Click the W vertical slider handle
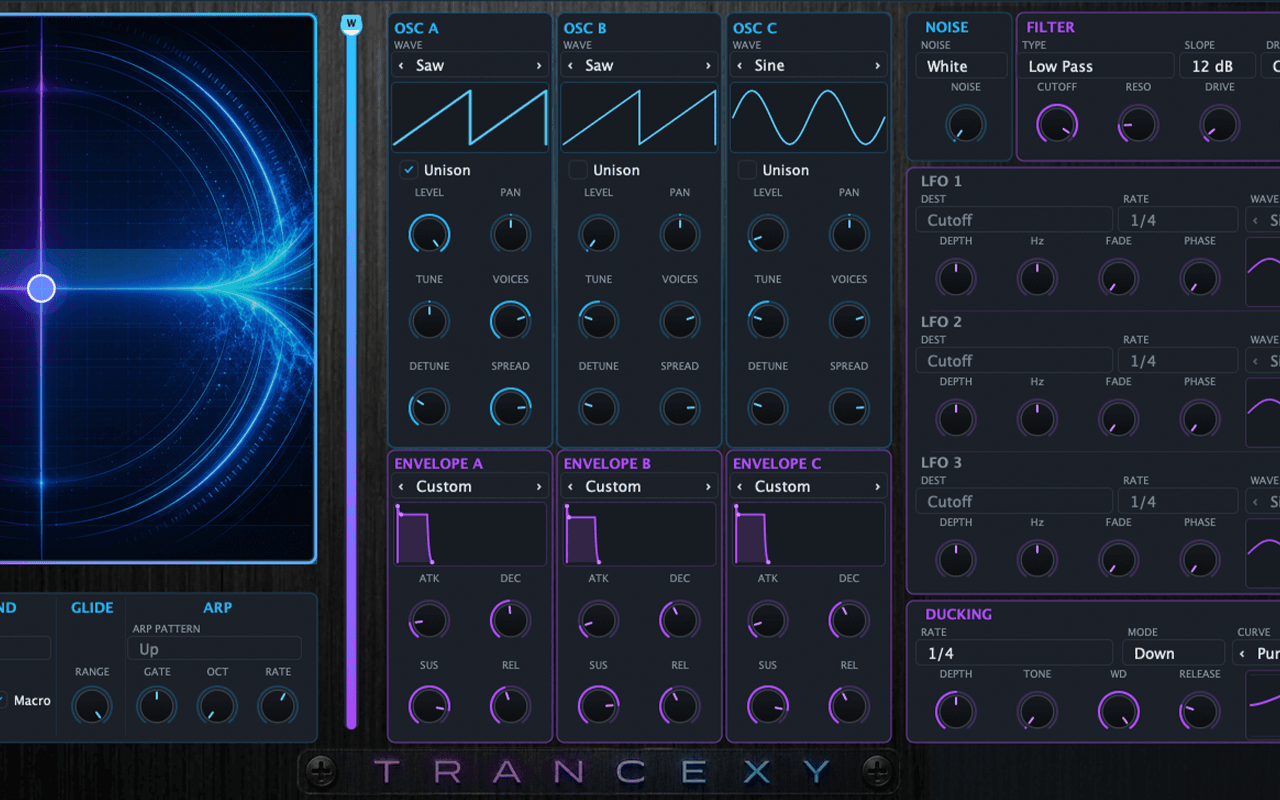 [x=351, y=24]
